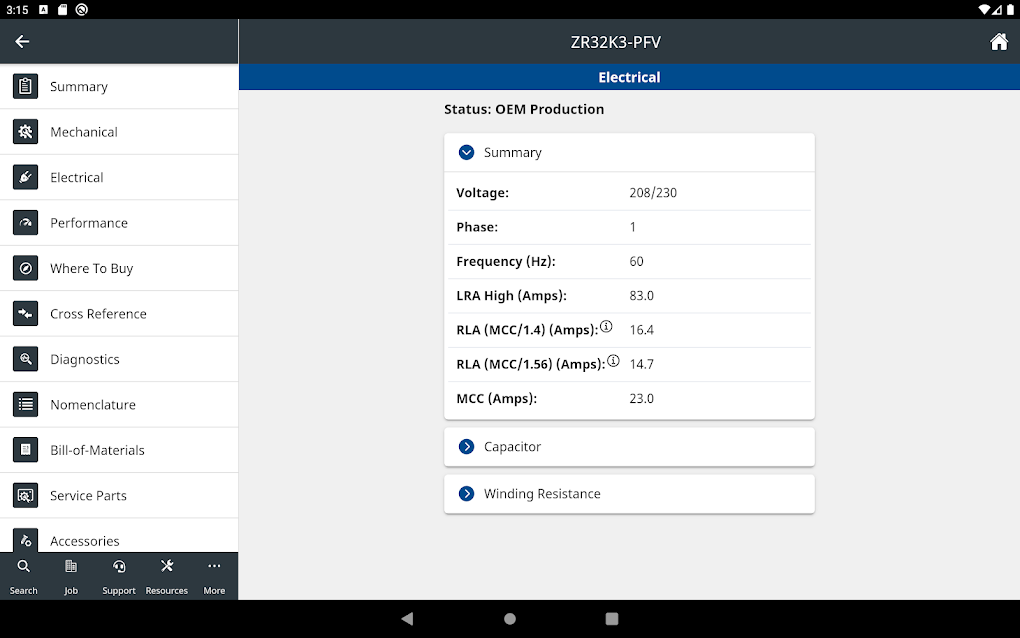Viewport: 1020px width, 638px height.
Task: Click the Voltage value 208/230
Action: pyautogui.click(x=653, y=193)
